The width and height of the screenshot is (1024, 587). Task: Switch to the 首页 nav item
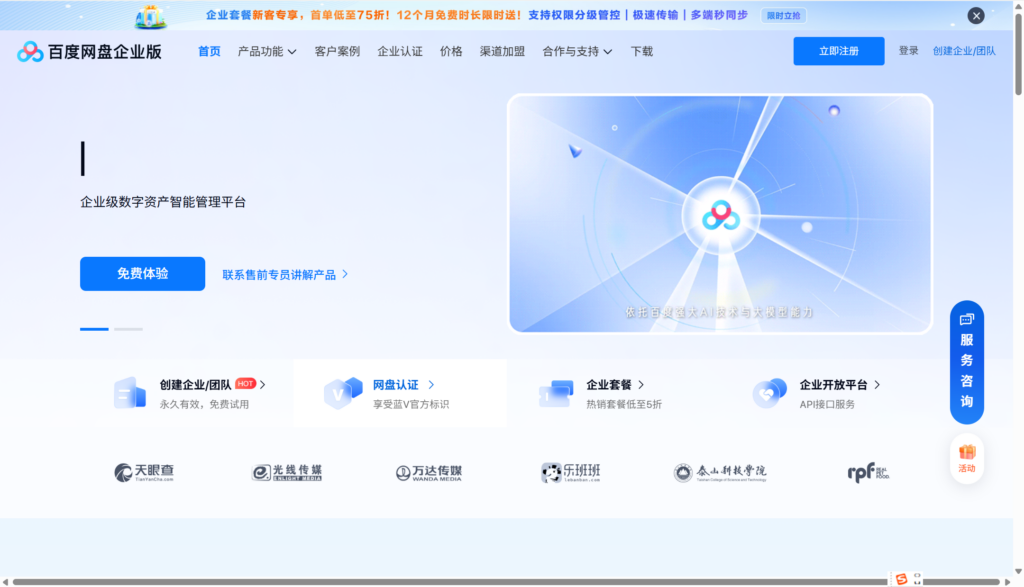click(x=207, y=50)
